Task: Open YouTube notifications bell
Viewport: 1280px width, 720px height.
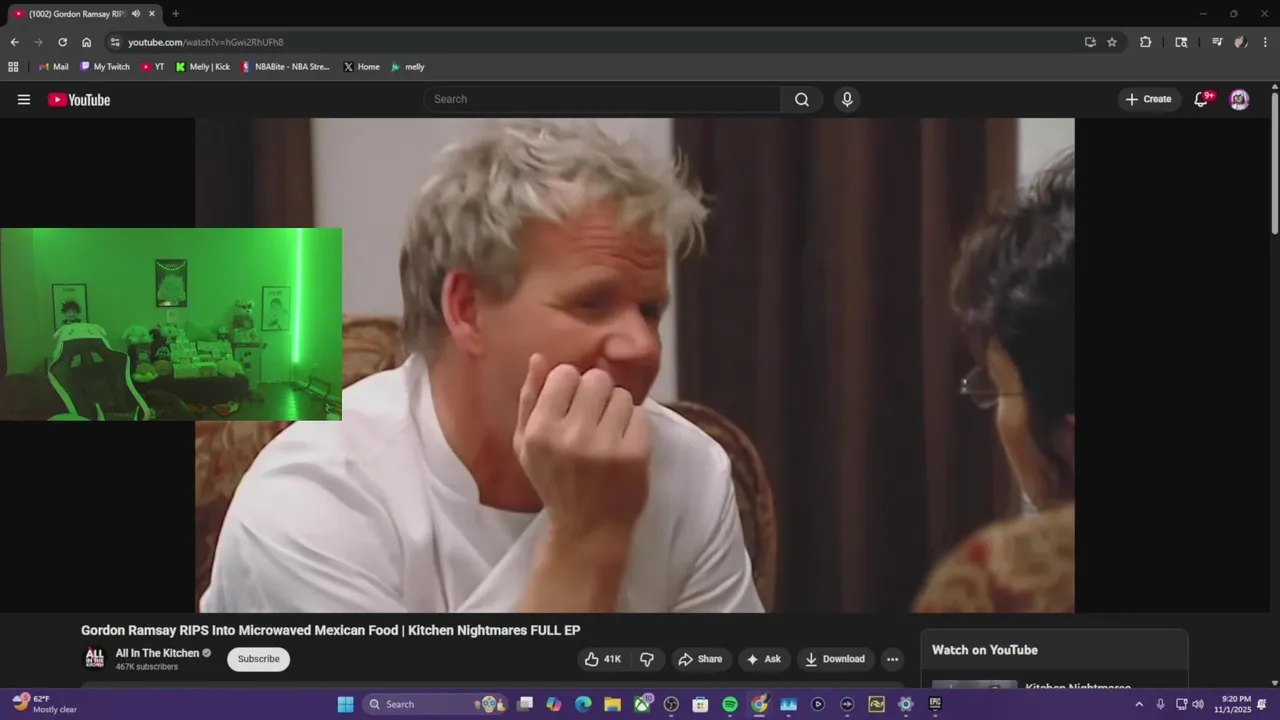Action: pos(1202,99)
